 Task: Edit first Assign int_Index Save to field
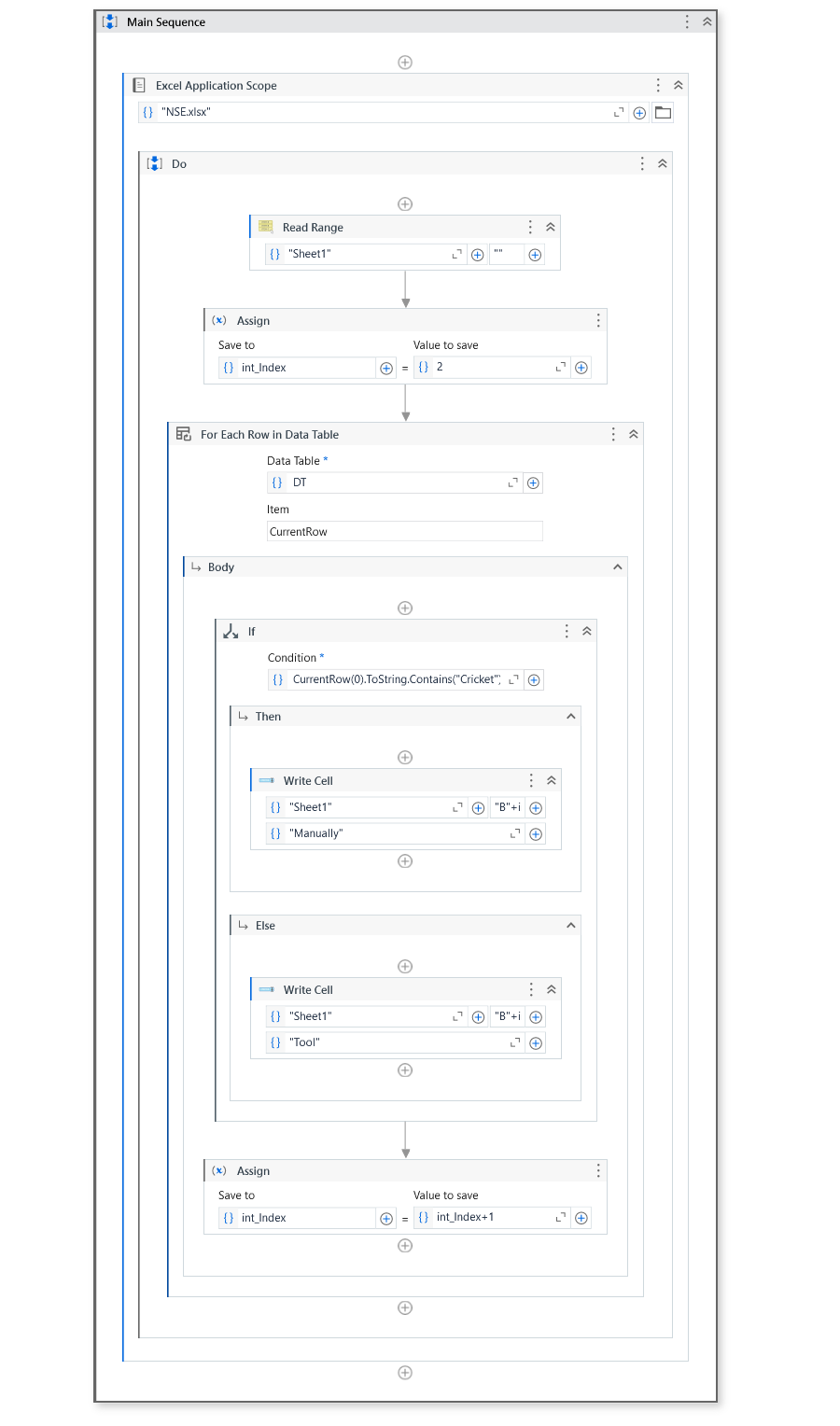pyautogui.click(x=297, y=368)
